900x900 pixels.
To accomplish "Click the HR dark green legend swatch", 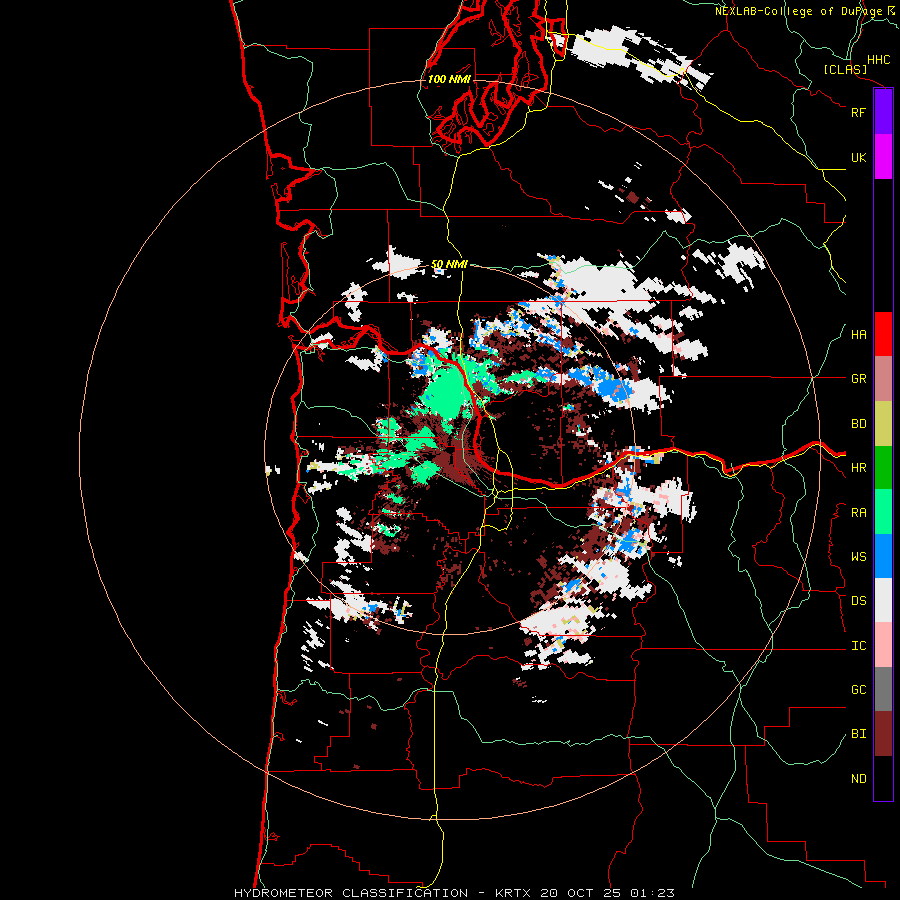I will point(883,468).
